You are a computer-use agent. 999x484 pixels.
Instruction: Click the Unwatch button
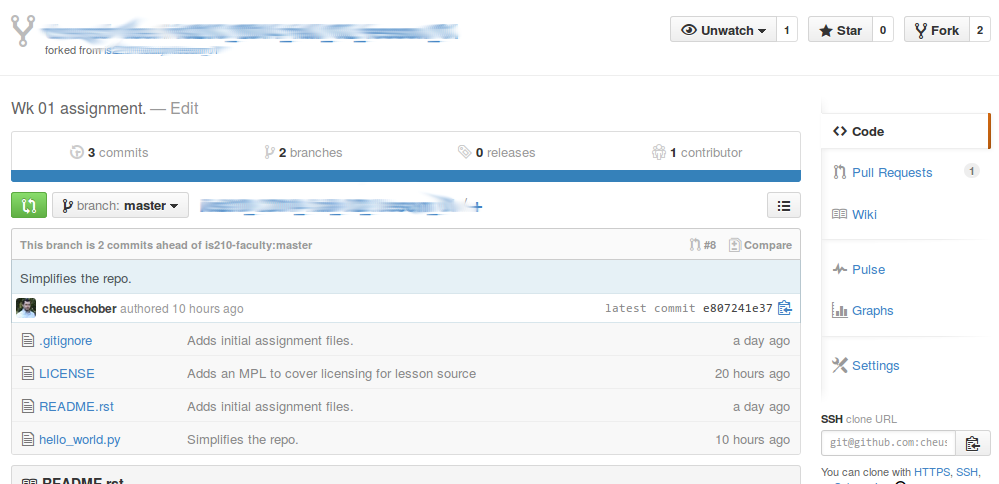tap(723, 30)
